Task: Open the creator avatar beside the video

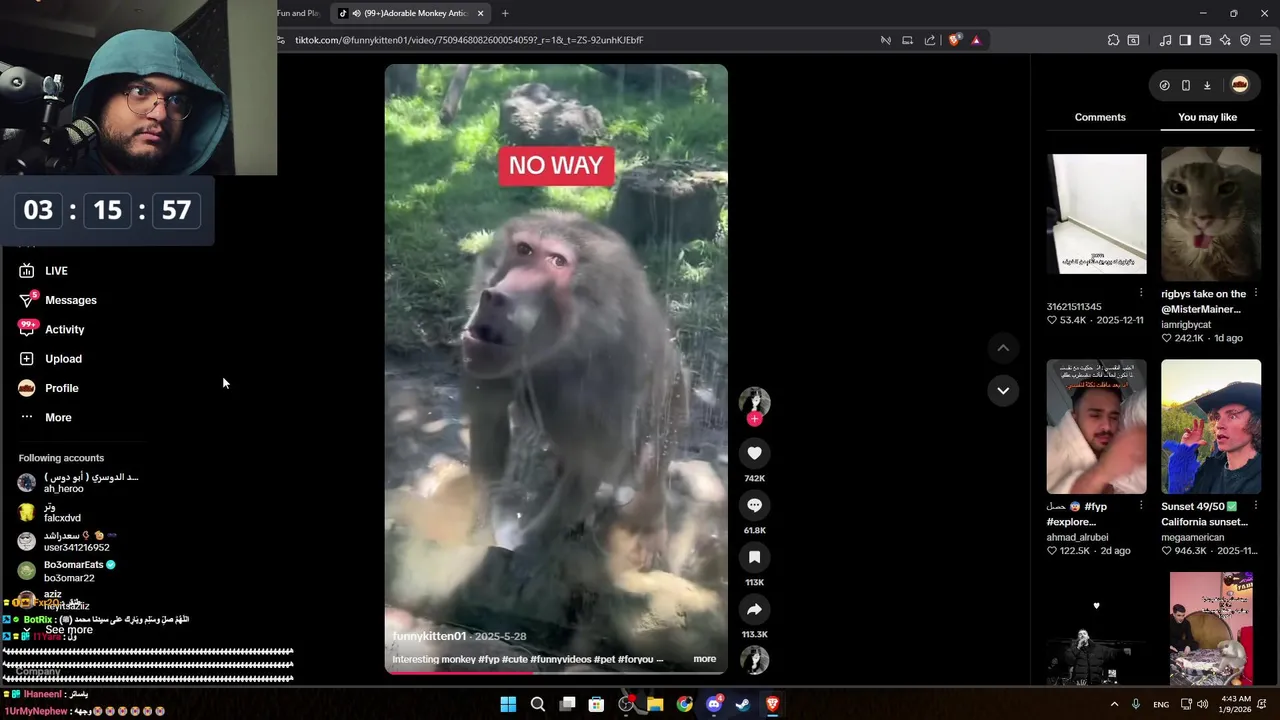Action: click(754, 401)
